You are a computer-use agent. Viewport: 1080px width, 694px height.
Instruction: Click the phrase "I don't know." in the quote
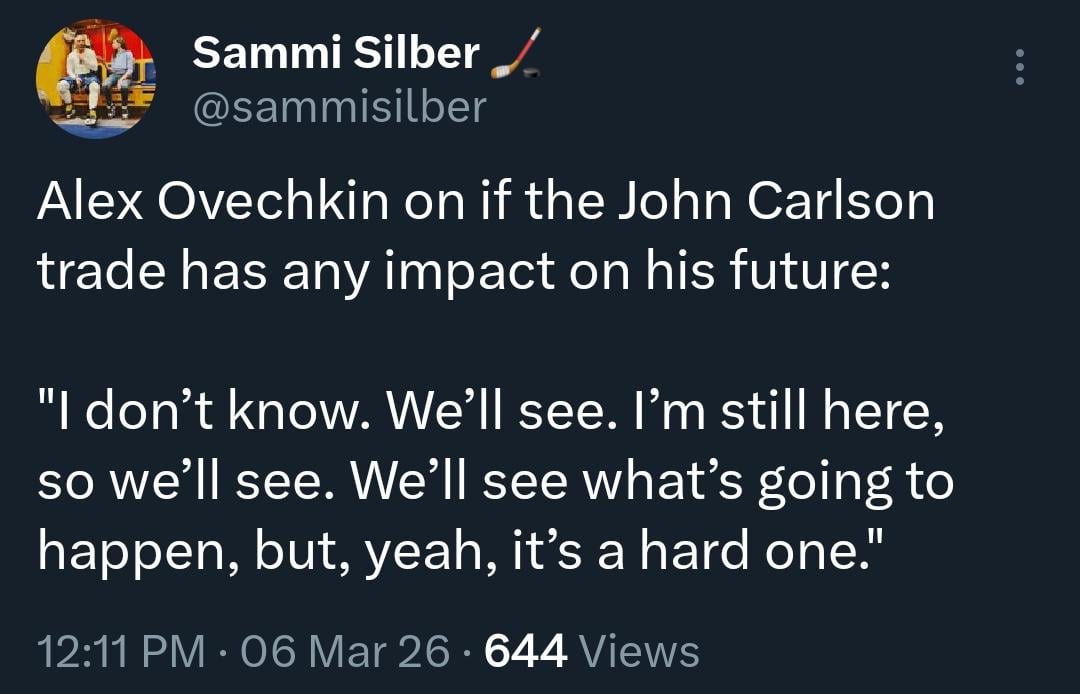pyautogui.click(x=199, y=415)
